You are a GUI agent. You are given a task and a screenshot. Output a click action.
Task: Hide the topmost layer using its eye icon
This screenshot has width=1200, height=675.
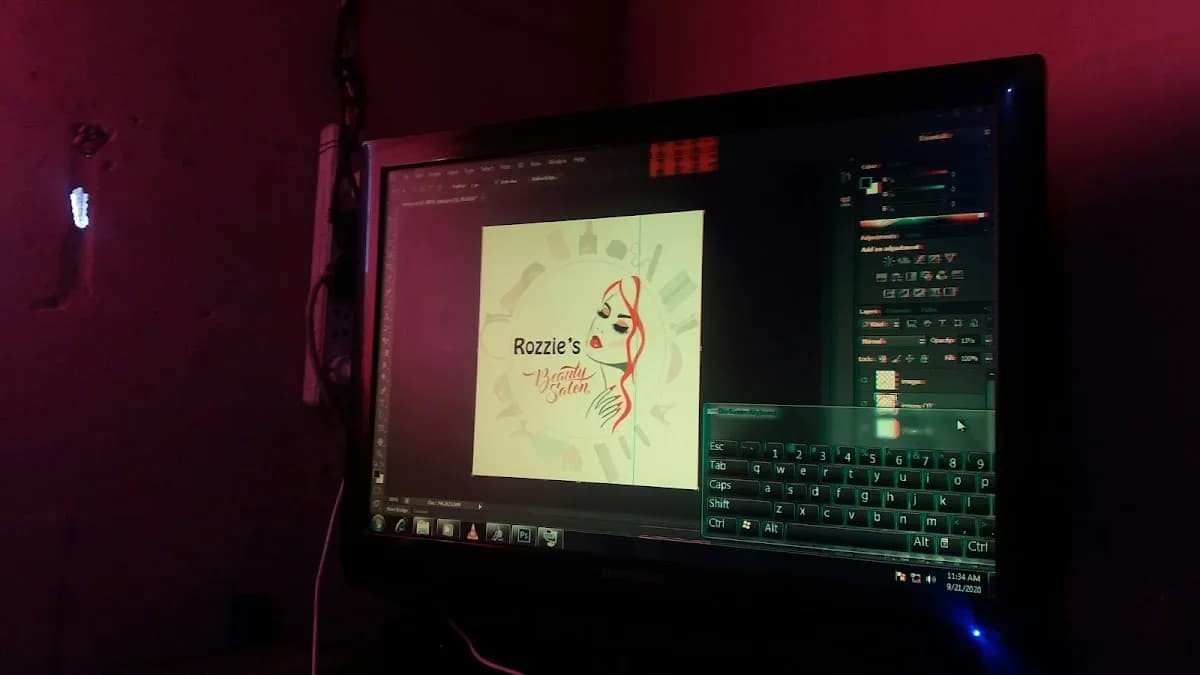865,380
